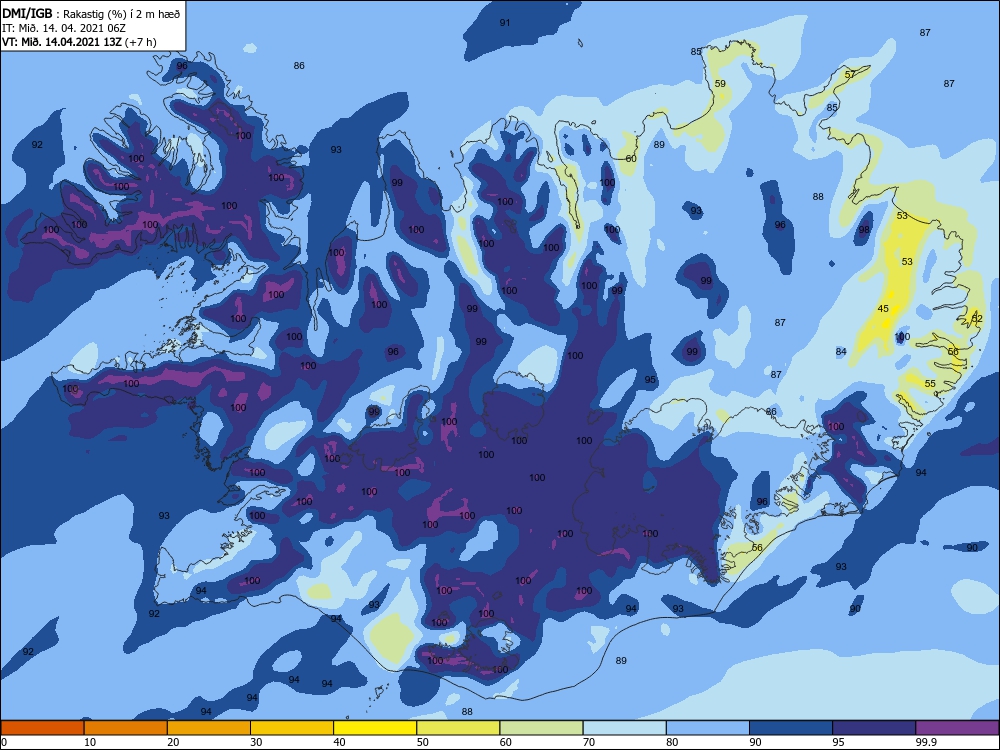Viewport: 1000px width, 750px height.
Task: Click the humidity value '62' on the east coast
Action: (977, 319)
